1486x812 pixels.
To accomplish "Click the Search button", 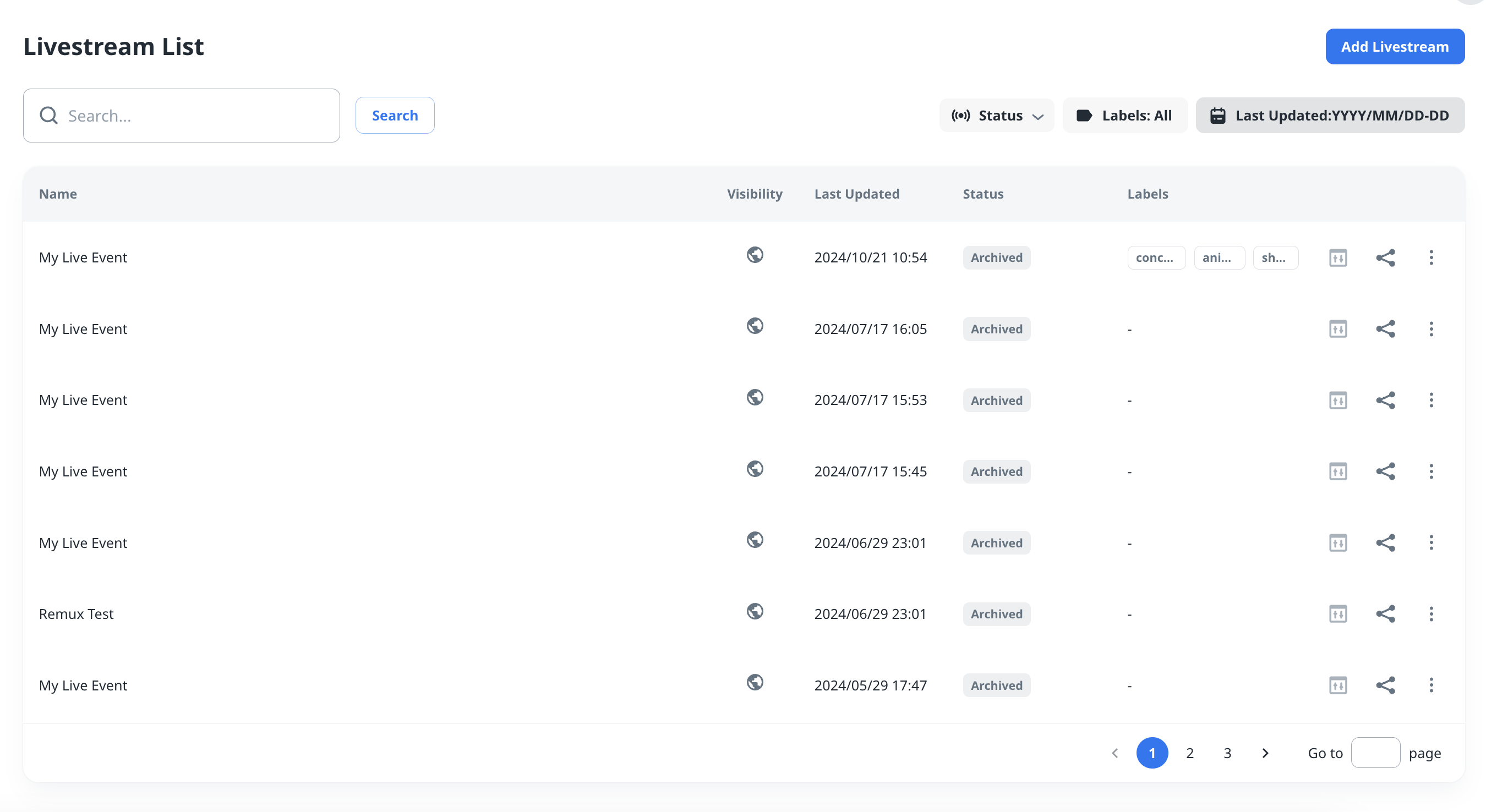I will 395,116.
